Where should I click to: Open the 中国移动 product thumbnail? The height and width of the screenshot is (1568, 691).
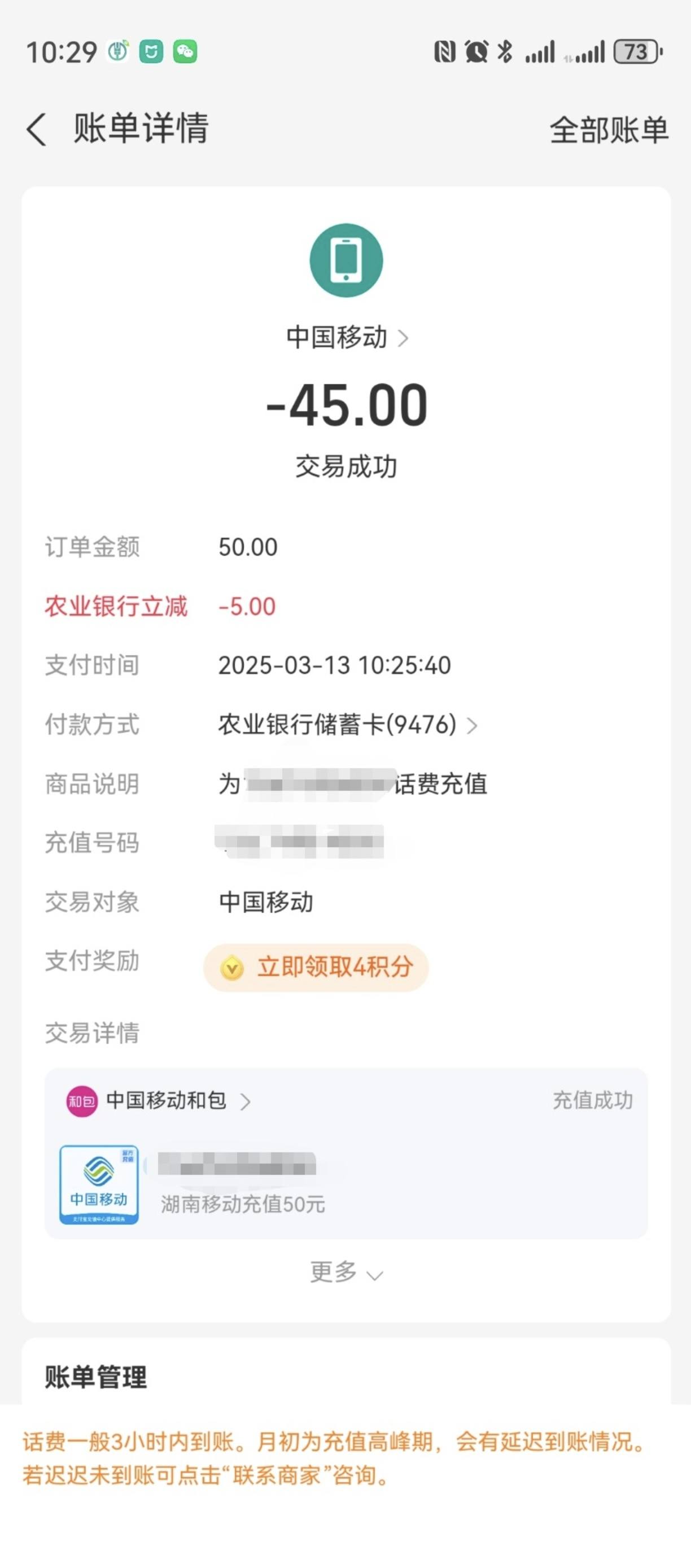click(x=99, y=1183)
